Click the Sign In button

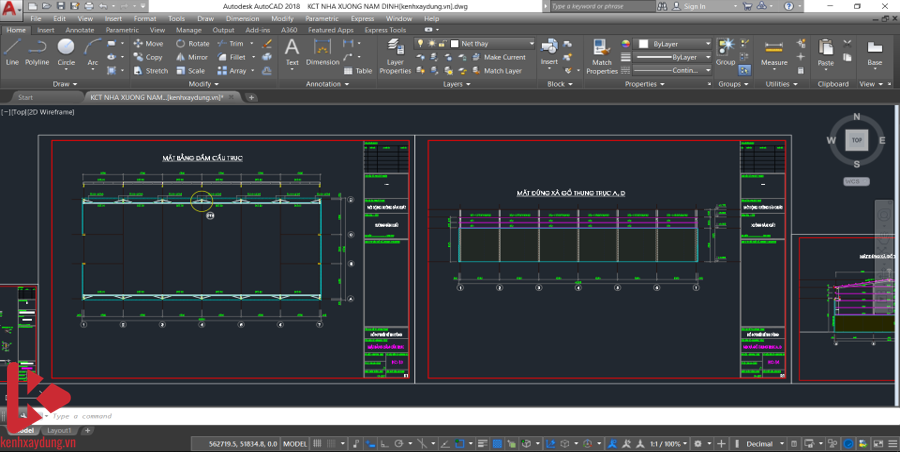[692, 6]
